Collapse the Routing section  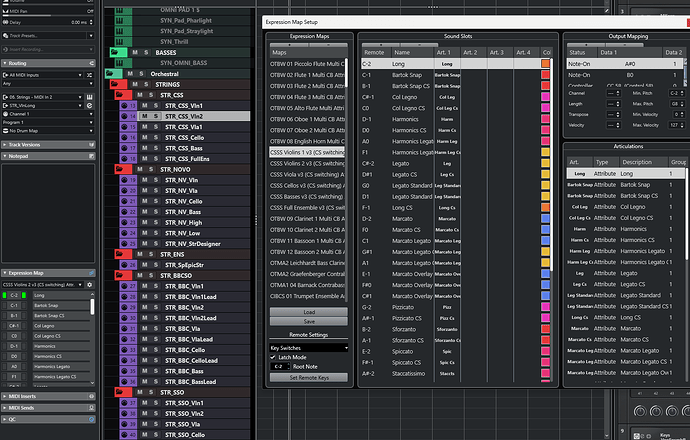point(4,63)
